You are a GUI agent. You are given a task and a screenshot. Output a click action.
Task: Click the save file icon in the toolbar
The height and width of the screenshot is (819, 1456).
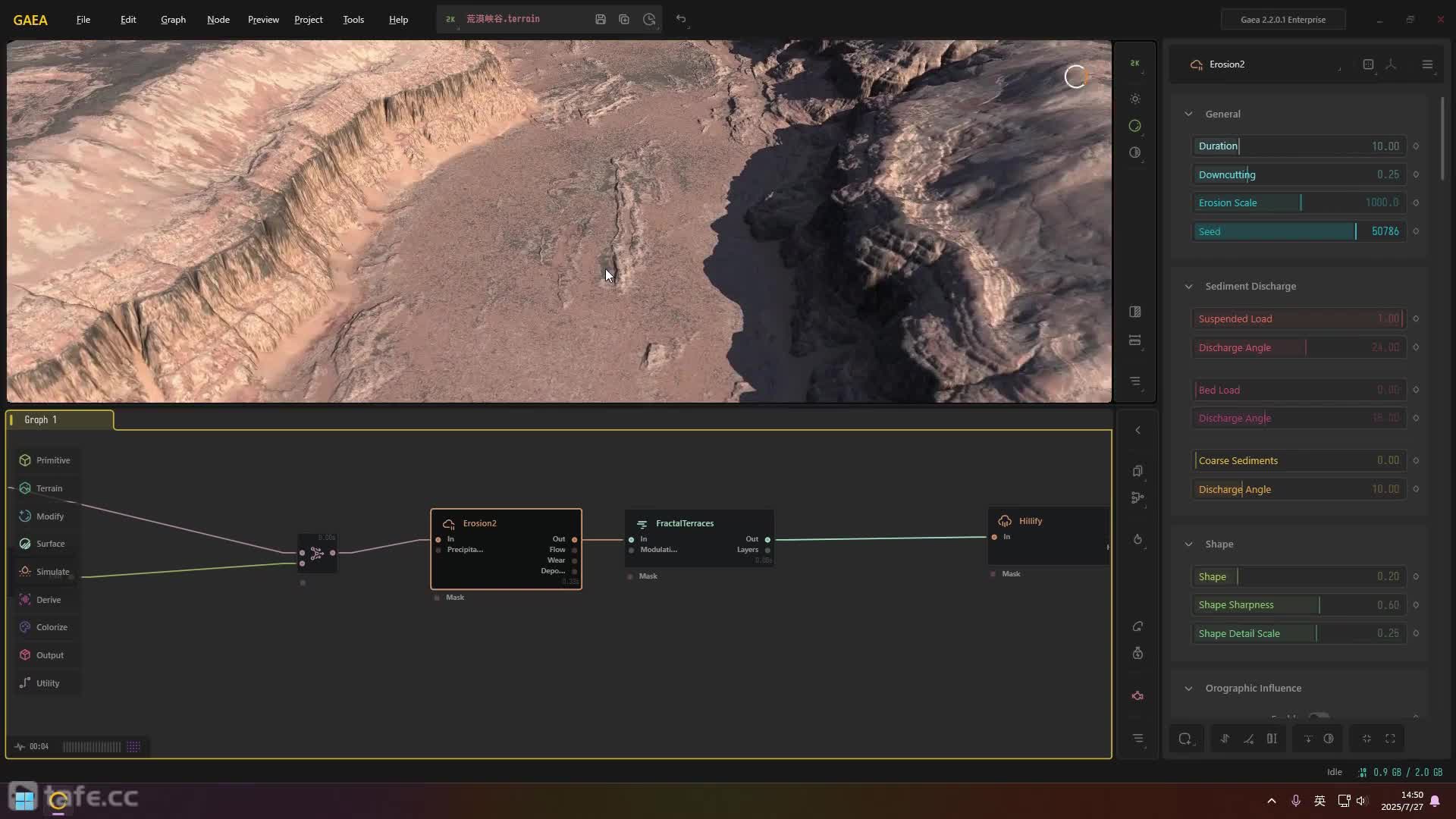pyautogui.click(x=600, y=19)
